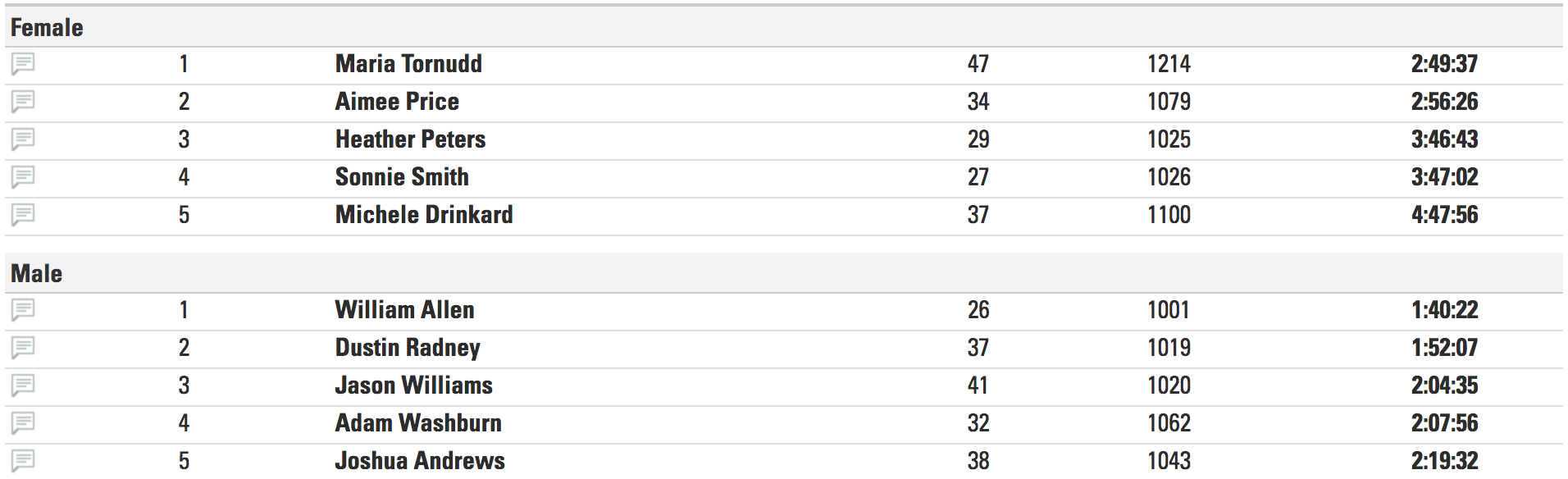1568x479 pixels.
Task: Click comment icon beside Adam Washburn
Action: 23,423
